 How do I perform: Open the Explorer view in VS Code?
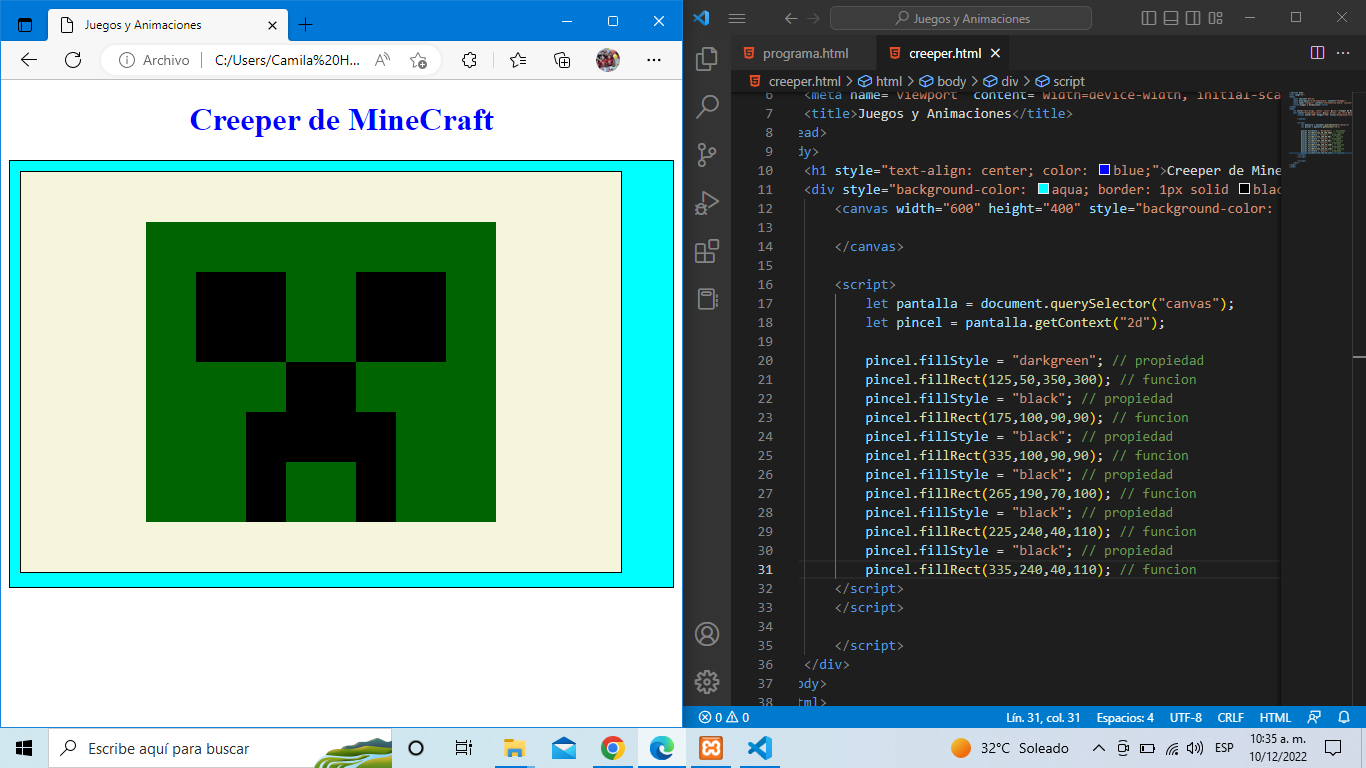pyautogui.click(x=707, y=59)
